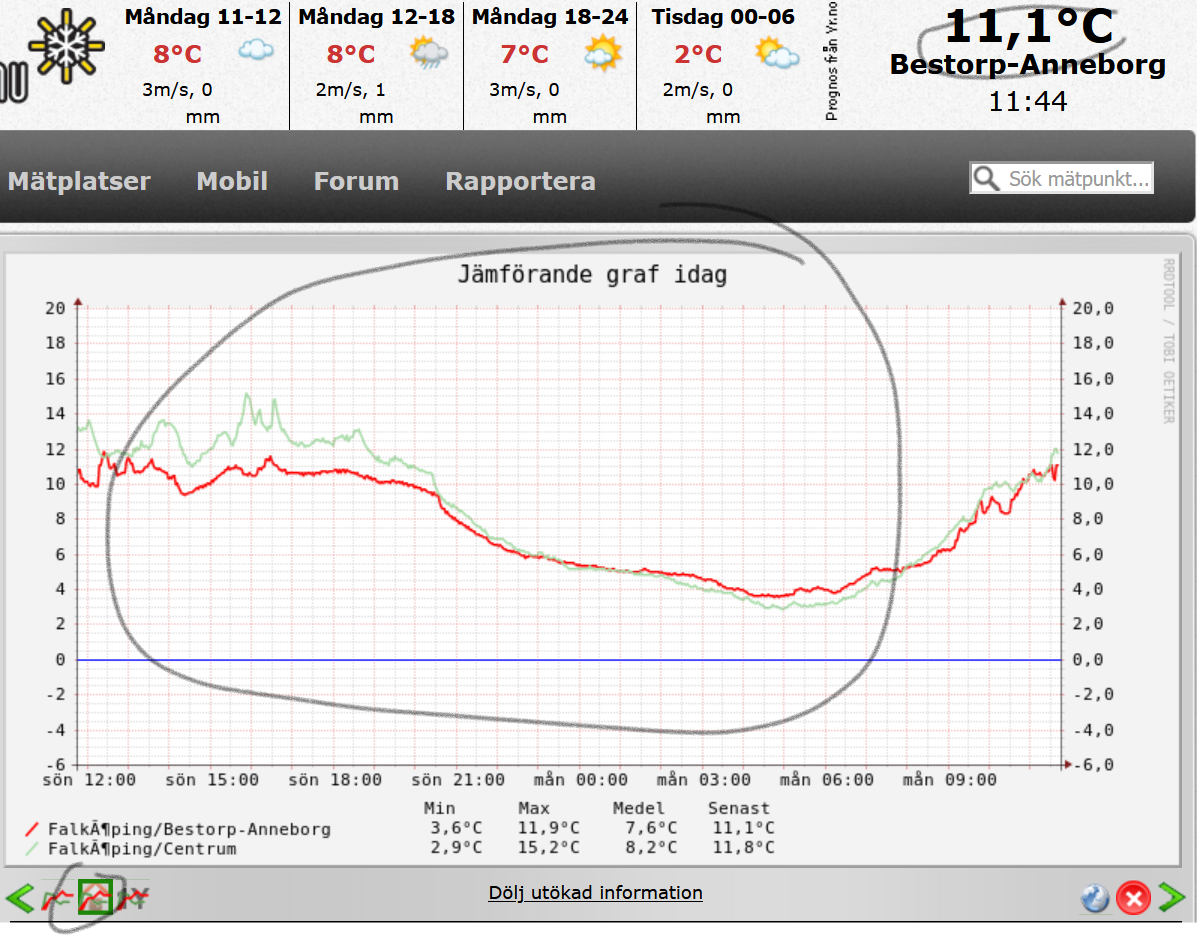Open the Mobil menu item
This screenshot has height=936, width=1197.
(x=232, y=181)
